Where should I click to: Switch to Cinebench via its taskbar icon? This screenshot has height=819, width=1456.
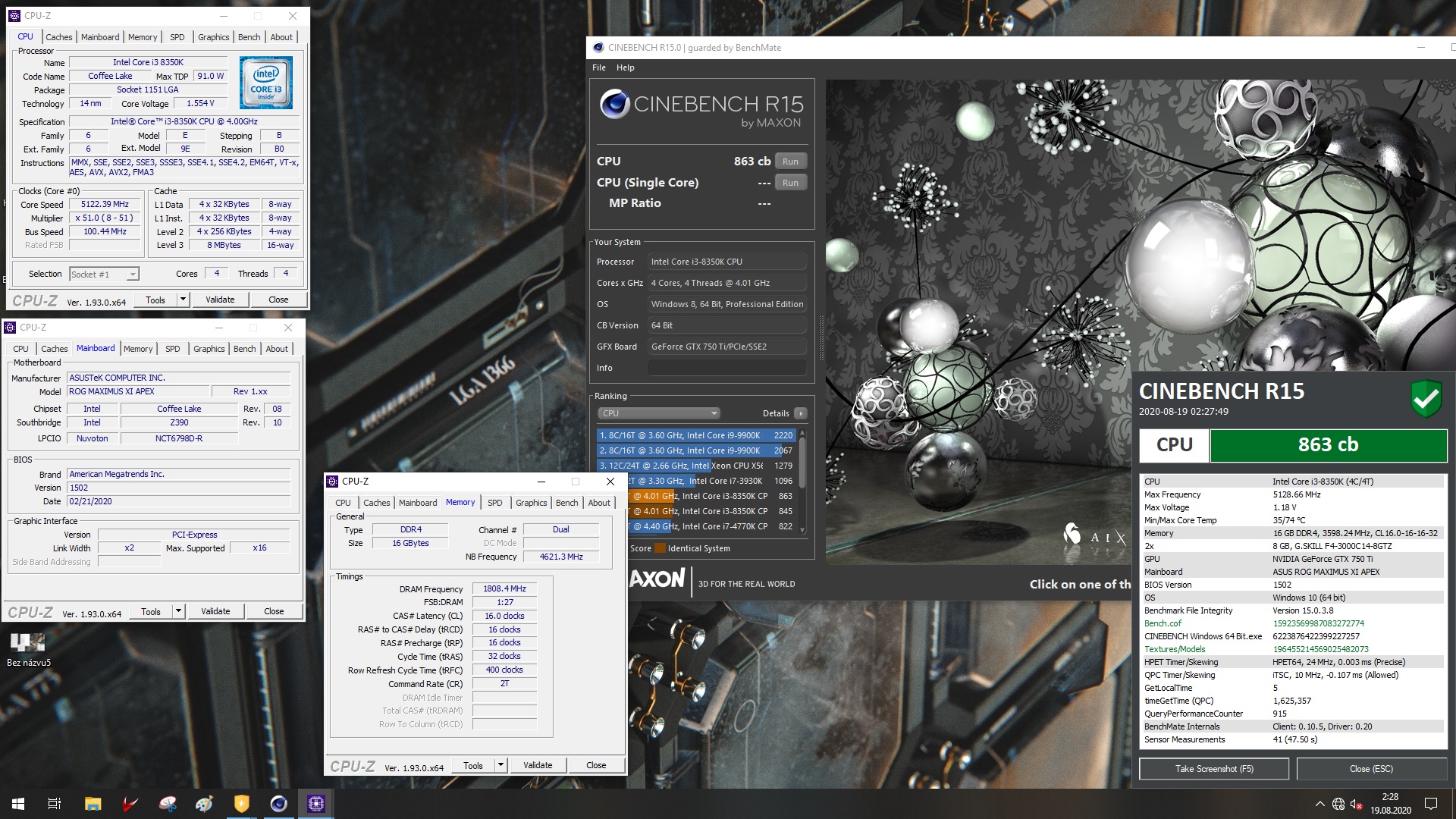tap(279, 804)
